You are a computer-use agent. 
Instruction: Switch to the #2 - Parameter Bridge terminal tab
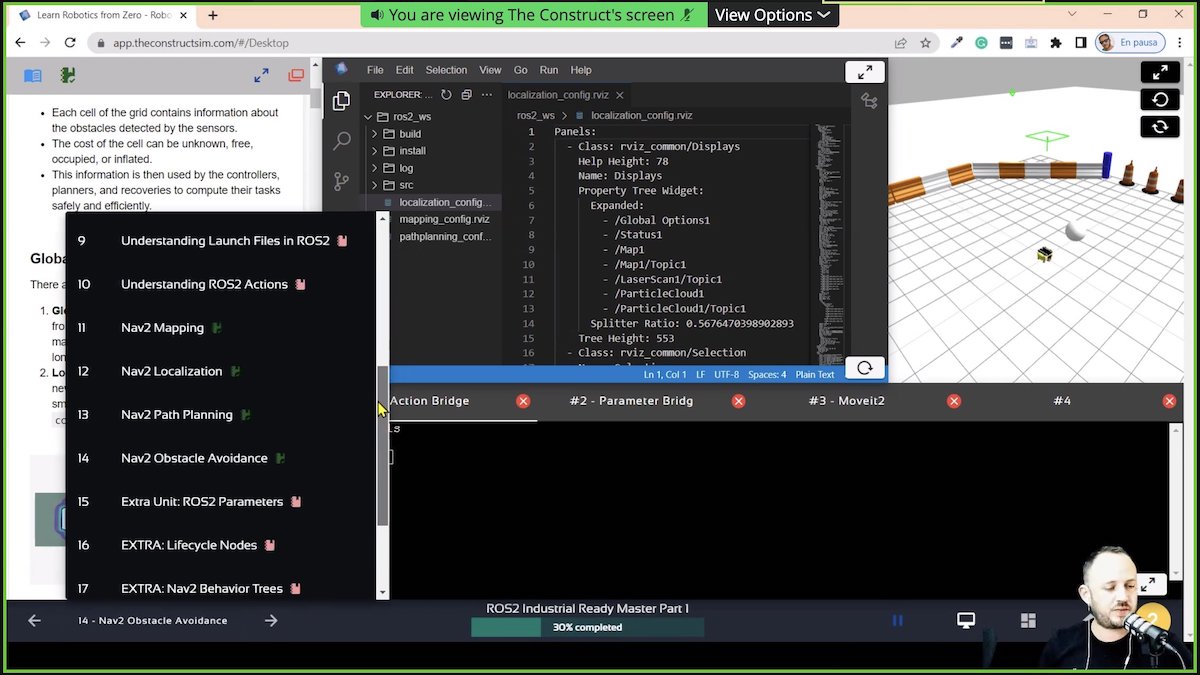[x=631, y=401]
